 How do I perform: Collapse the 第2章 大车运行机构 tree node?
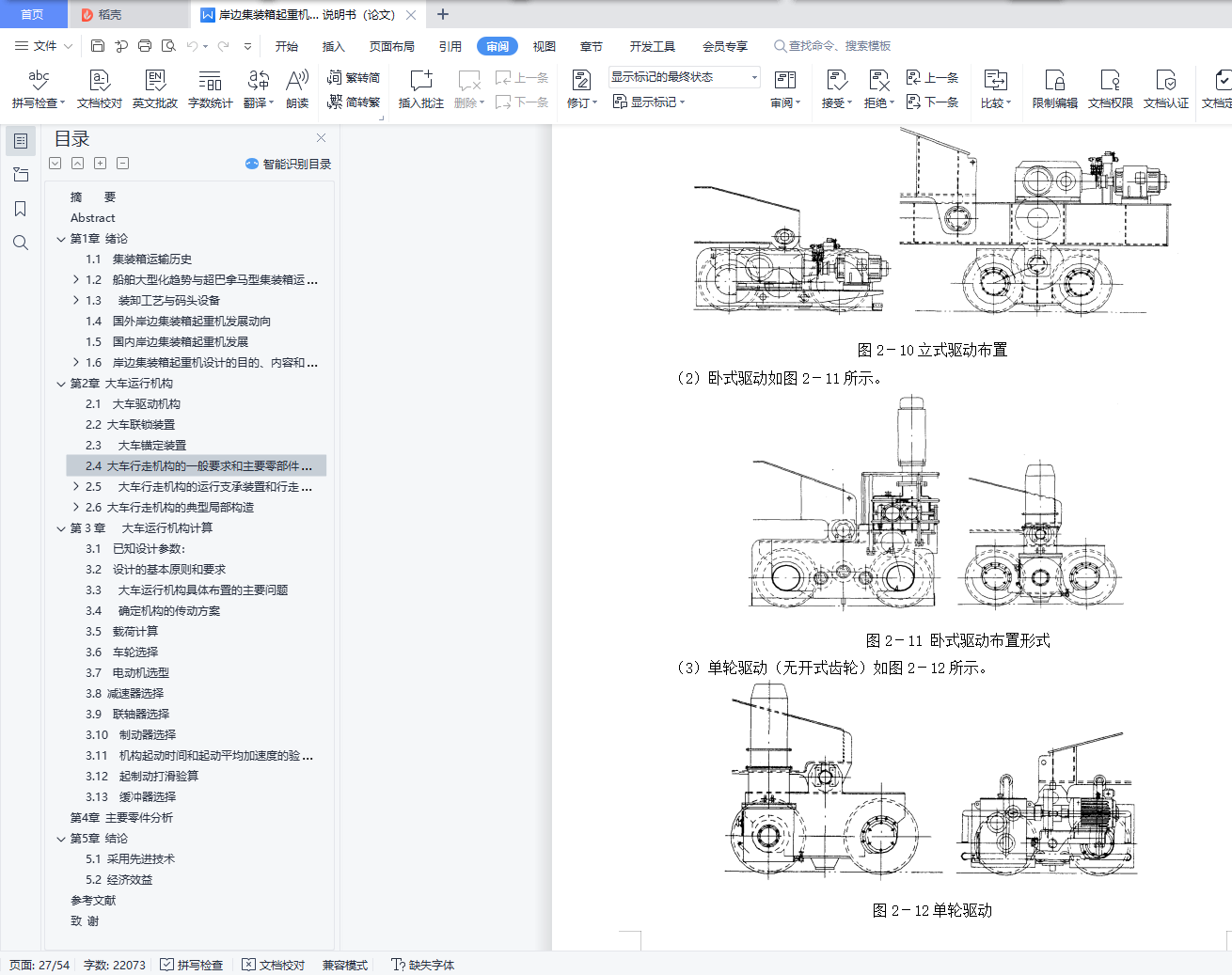click(61, 384)
